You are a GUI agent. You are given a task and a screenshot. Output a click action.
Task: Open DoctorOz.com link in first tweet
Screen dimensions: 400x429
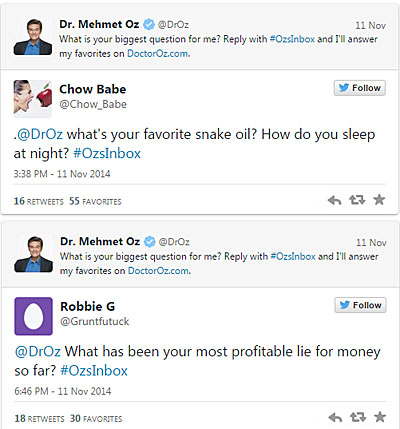coord(158,53)
